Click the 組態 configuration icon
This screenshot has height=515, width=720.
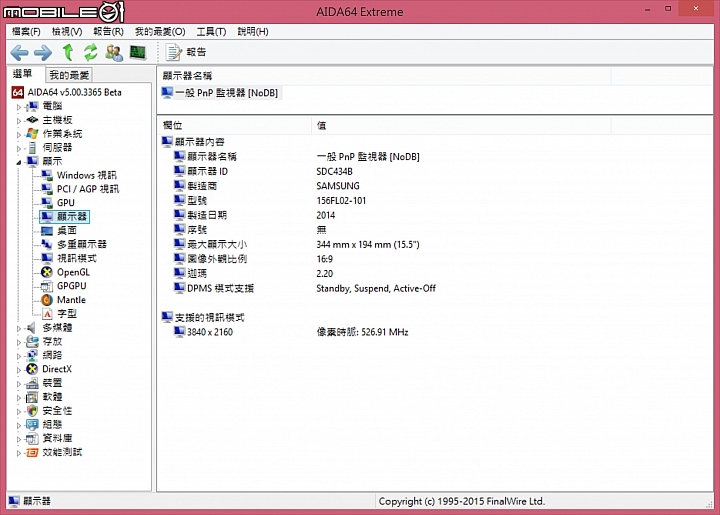pyautogui.click(x=32, y=425)
